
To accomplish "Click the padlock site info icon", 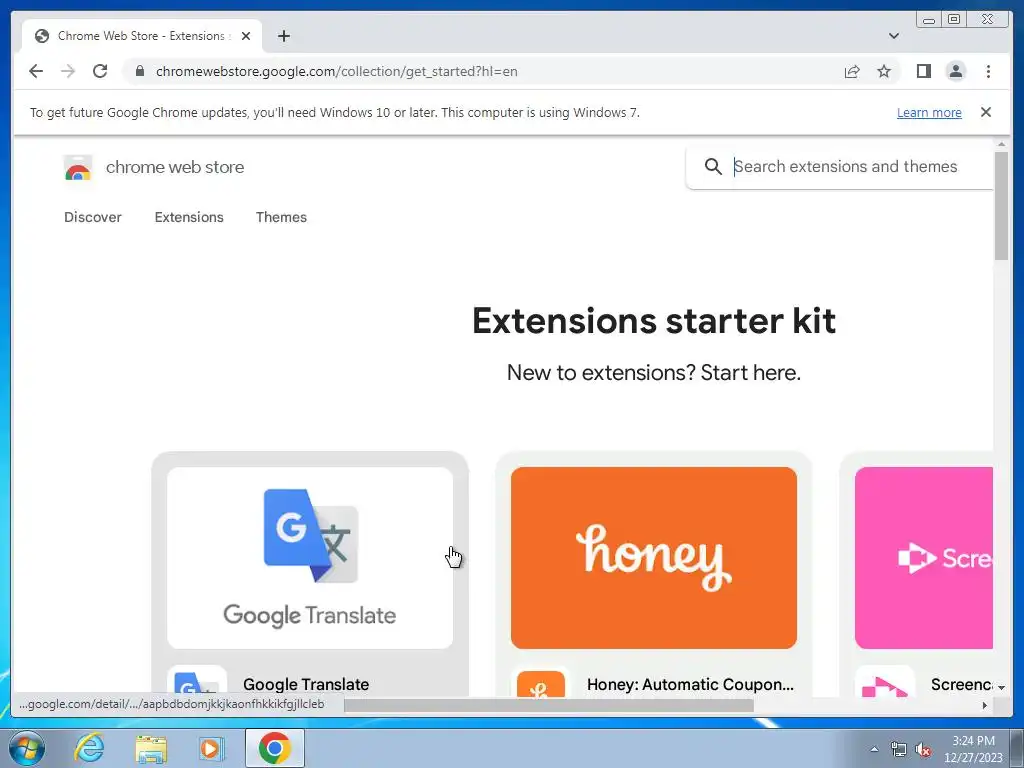I will coord(139,71).
